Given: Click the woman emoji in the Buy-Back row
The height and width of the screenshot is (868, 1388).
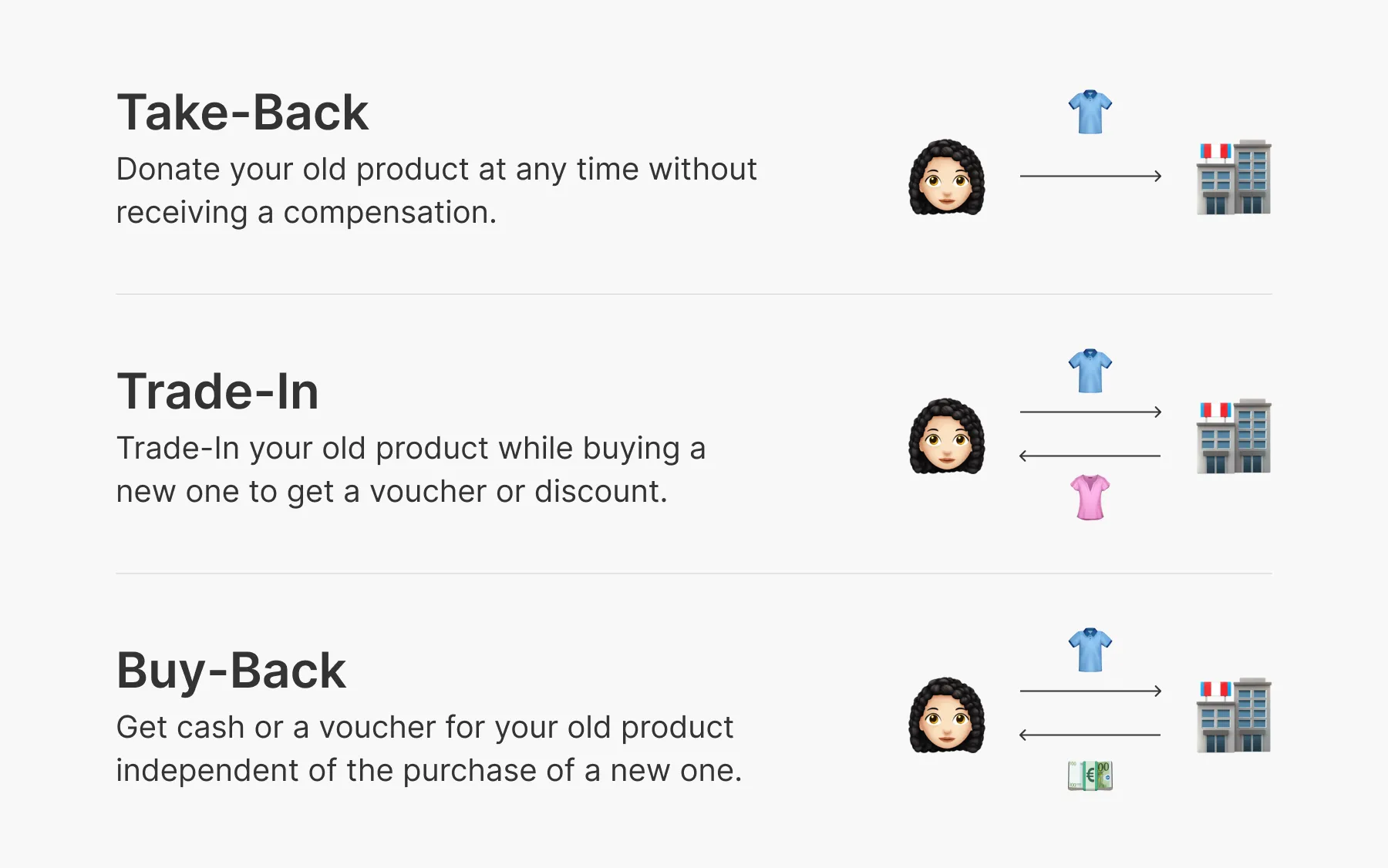Looking at the screenshot, I should 947,715.
